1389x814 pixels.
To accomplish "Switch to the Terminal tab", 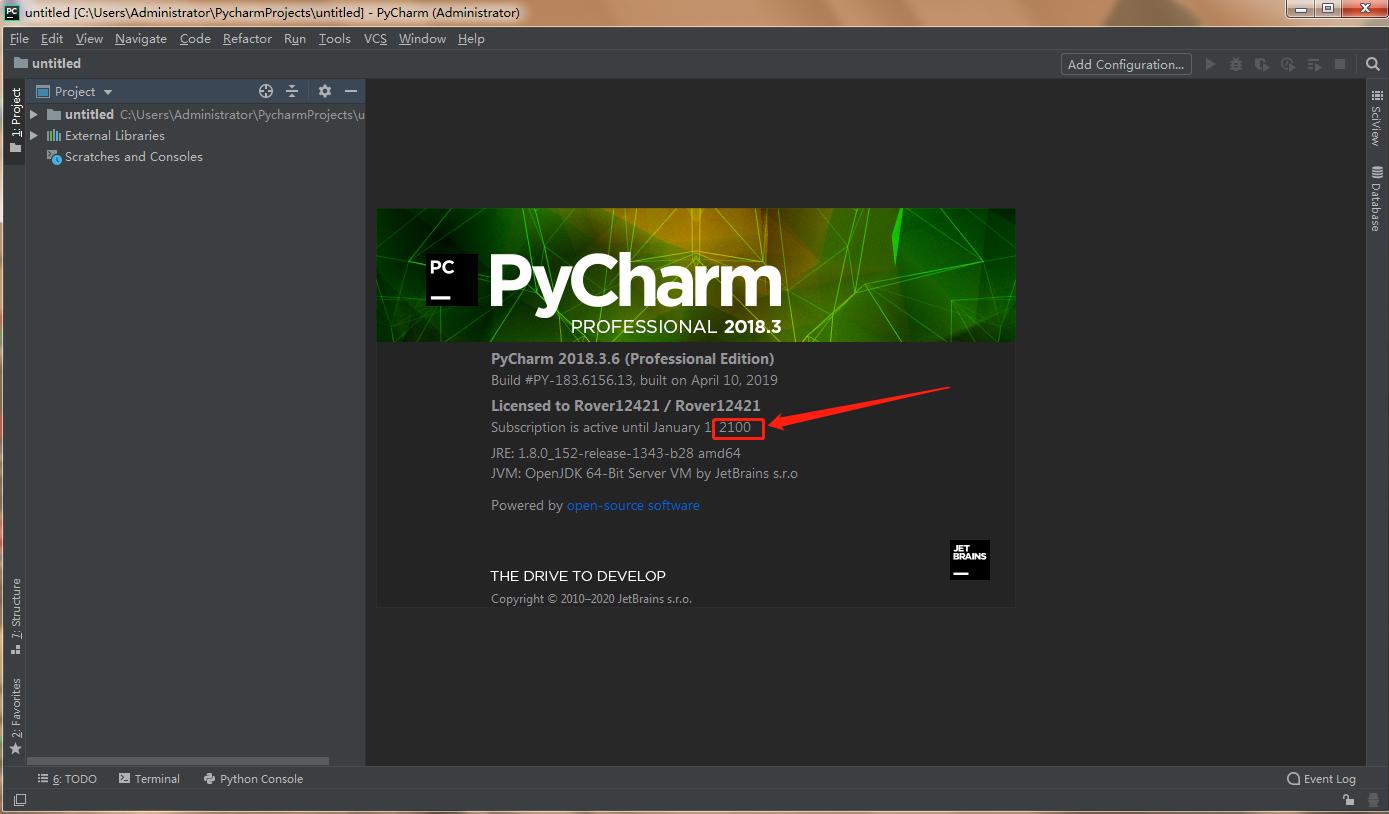I will pyautogui.click(x=149, y=778).
